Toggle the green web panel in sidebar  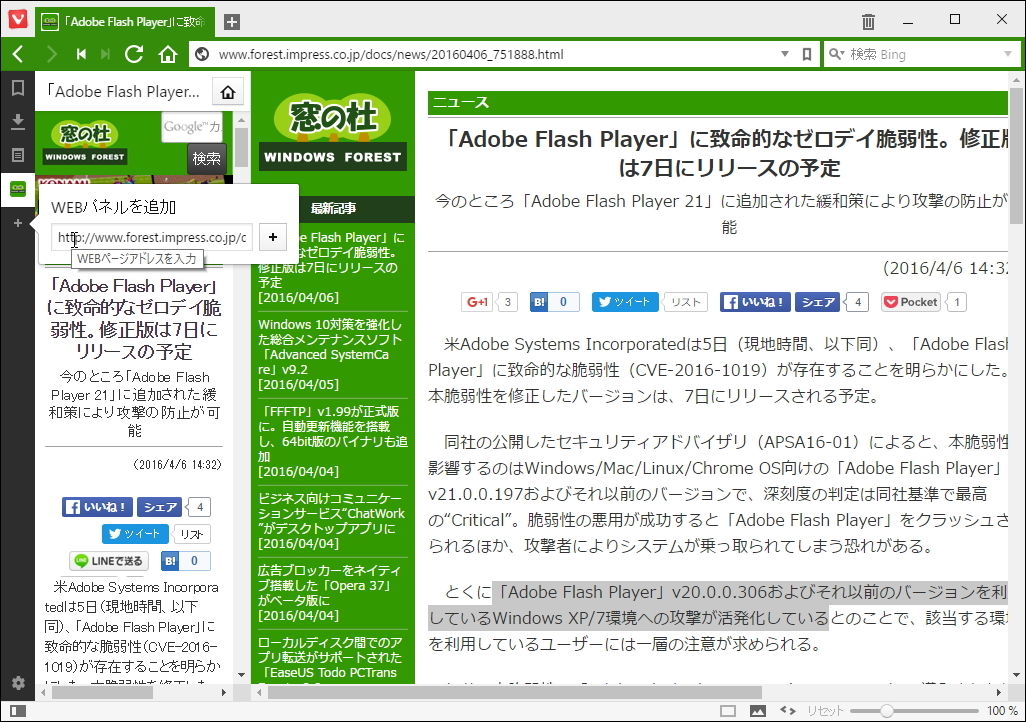(15, 188)
